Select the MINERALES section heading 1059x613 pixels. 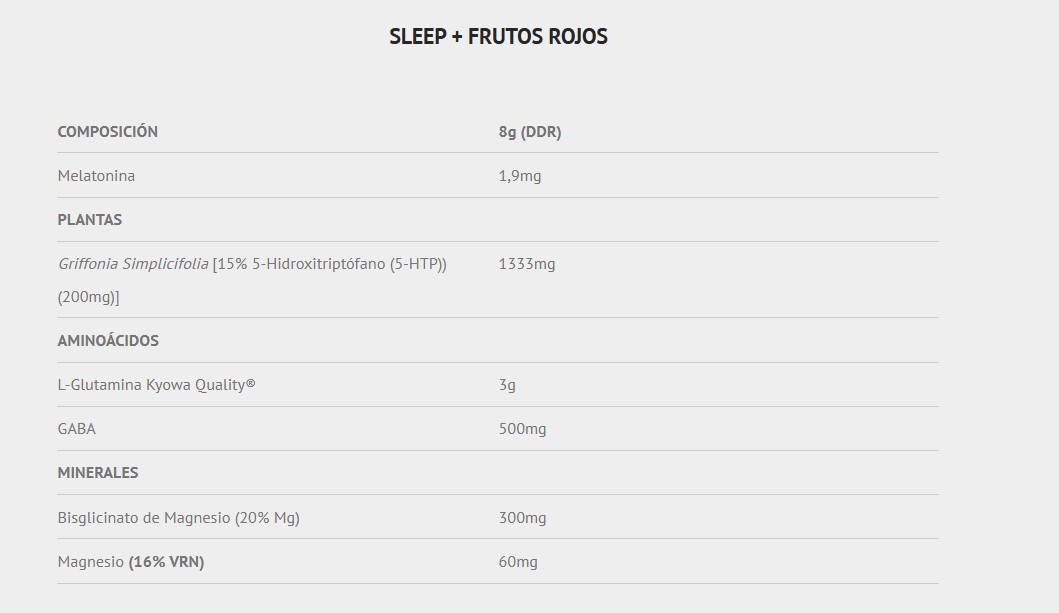point(98,473)
